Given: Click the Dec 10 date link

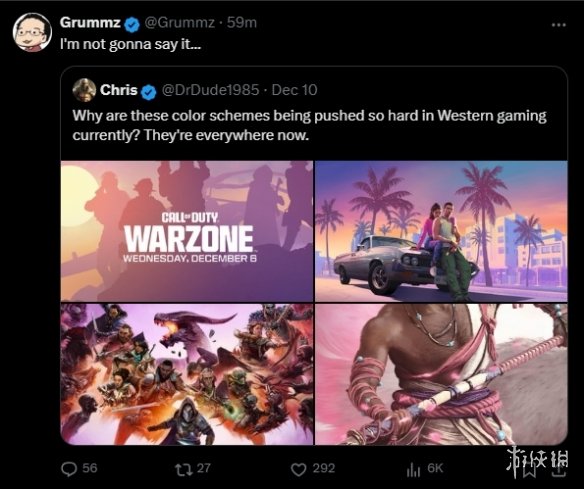Looking at the screenshot, I should click(x=294, y=90).
